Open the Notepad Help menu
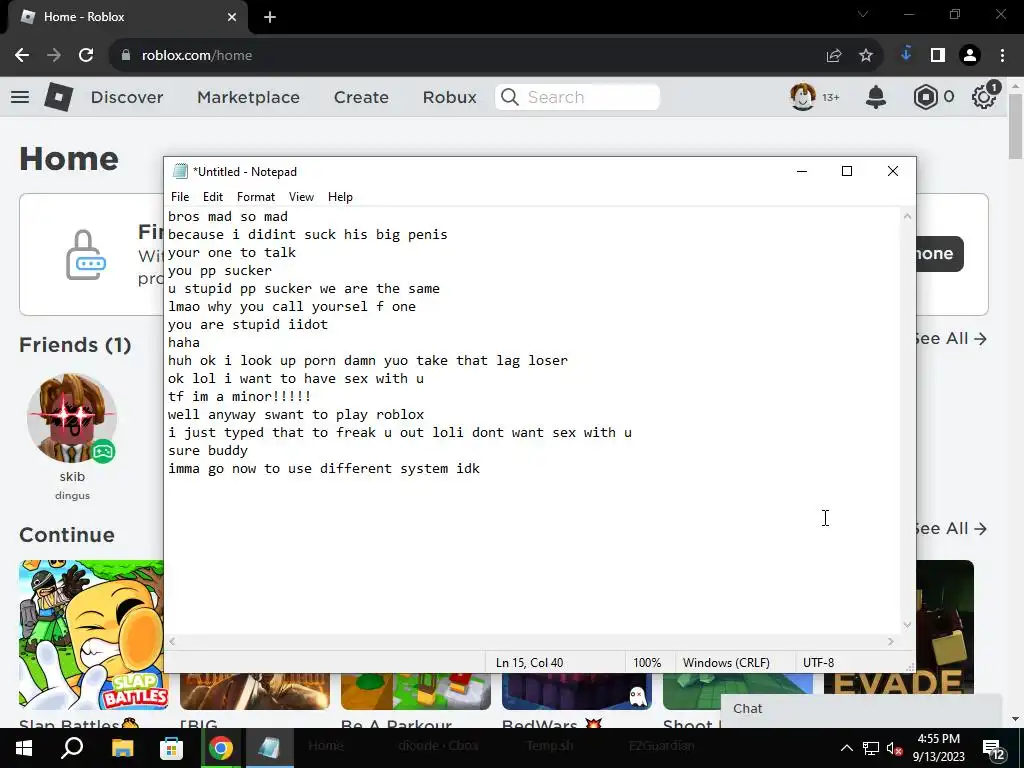This screenshot has width=1024, height=768. coord(340,197)
